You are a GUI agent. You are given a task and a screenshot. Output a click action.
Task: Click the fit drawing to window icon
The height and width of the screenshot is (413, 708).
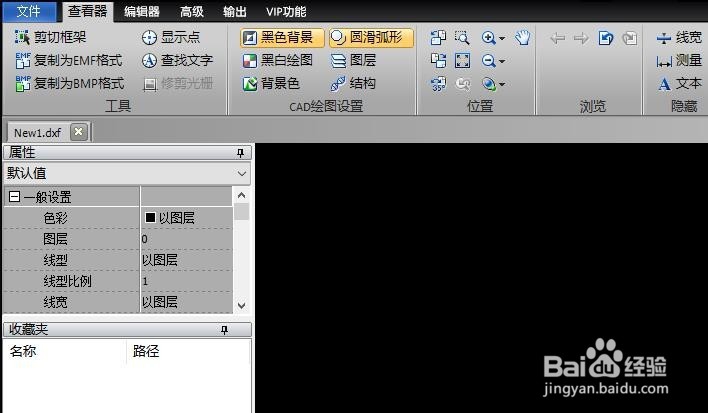[x=462, y=60]
